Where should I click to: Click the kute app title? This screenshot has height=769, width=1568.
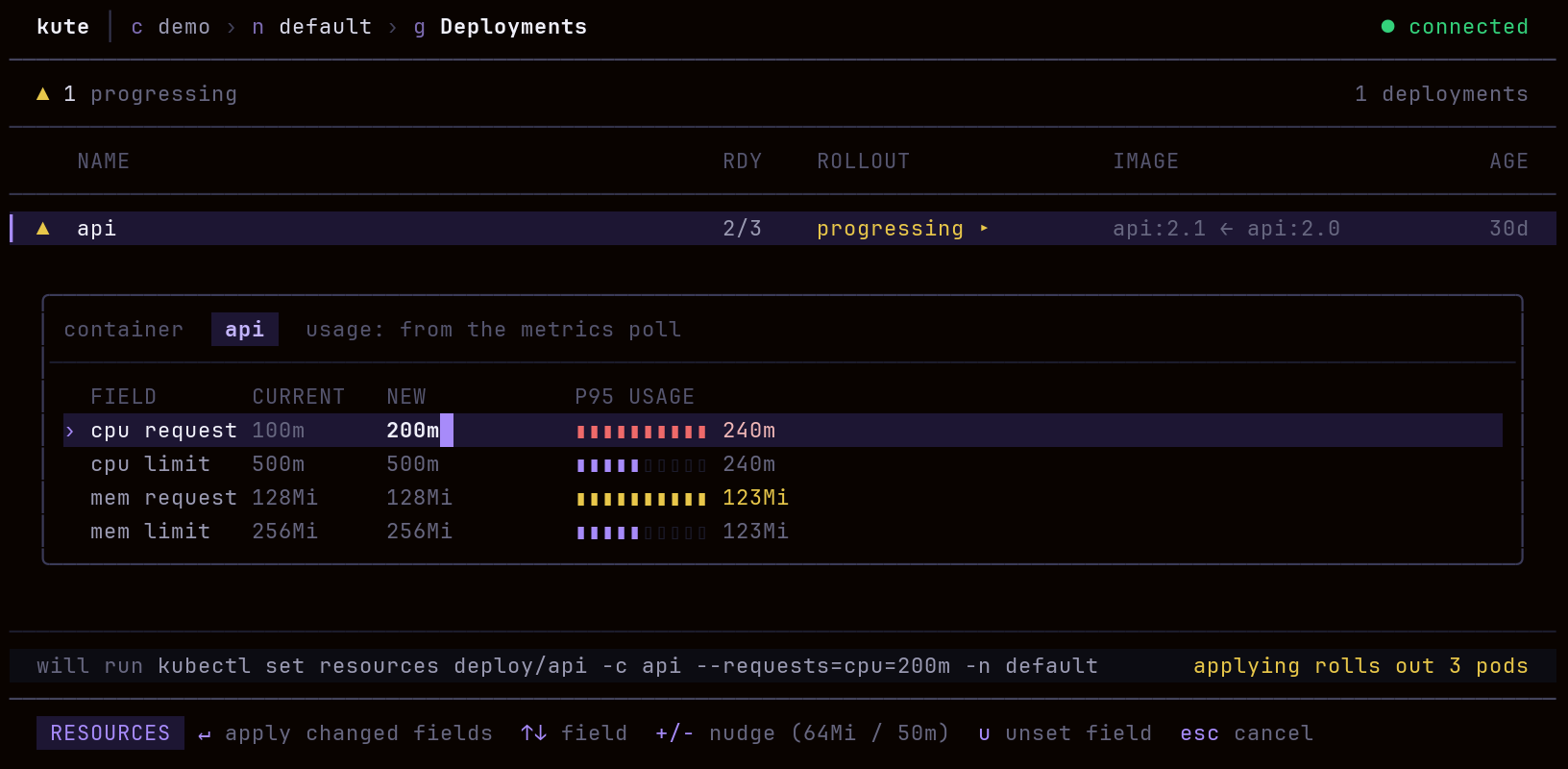click(x=62, y=27)
